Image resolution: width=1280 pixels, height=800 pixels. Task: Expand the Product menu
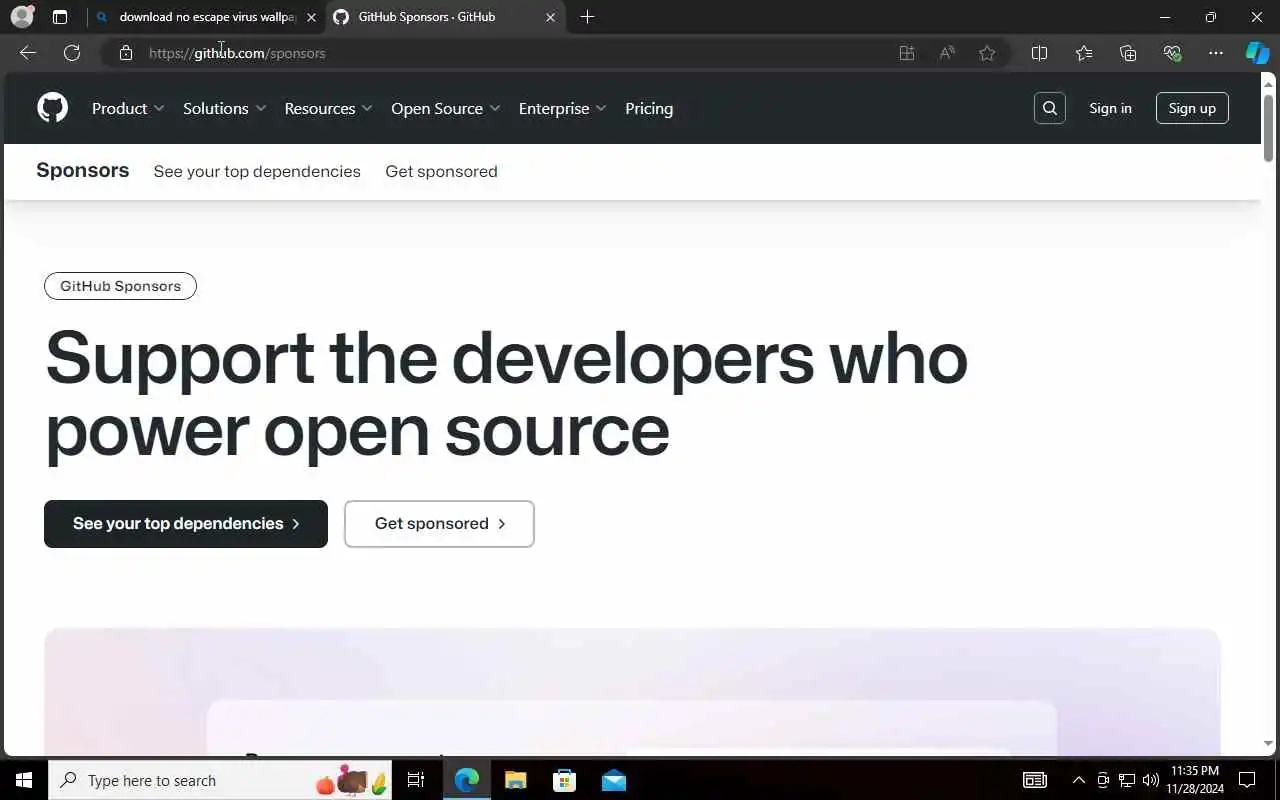click(x=128, y=108)
